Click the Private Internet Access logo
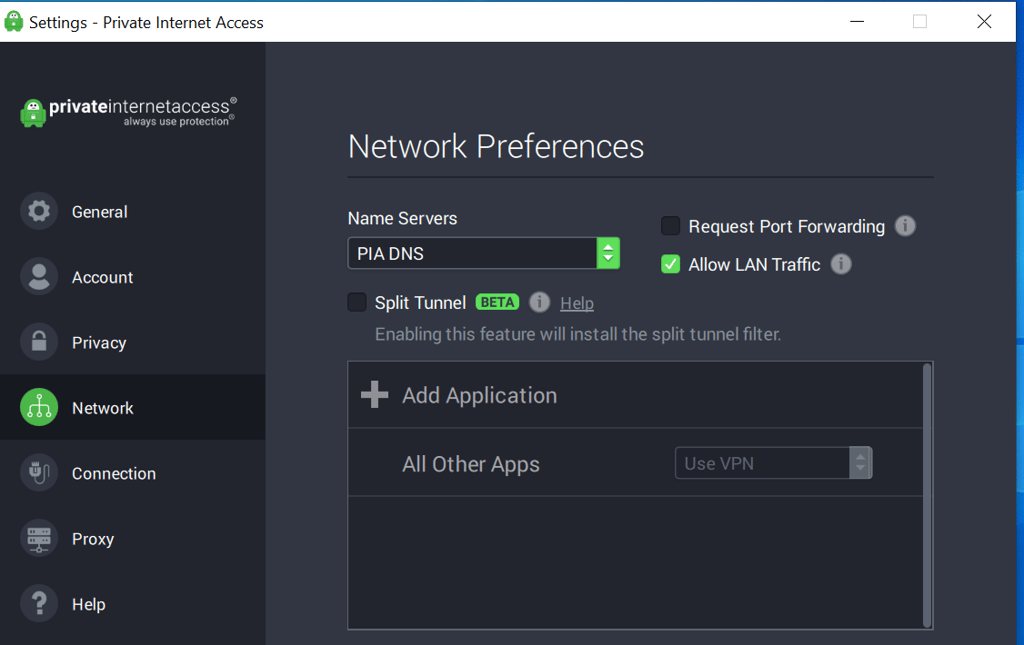This screenshot has height=645, width=1024. pos(128,112)
